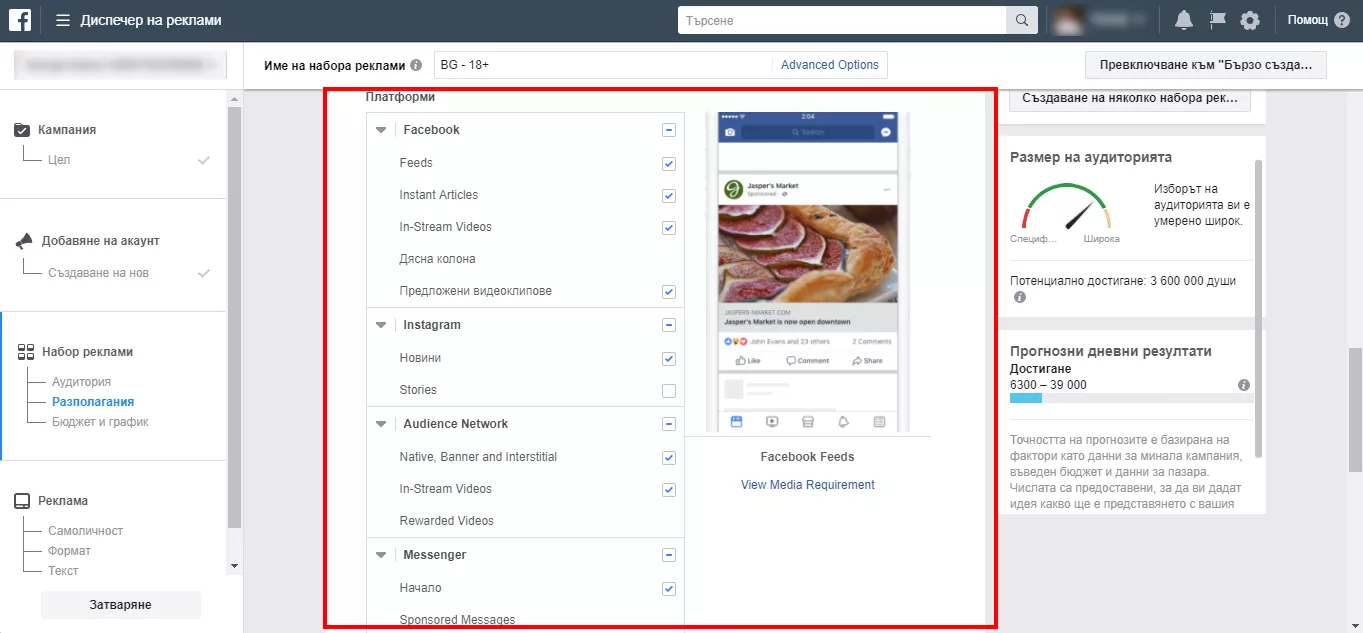
Task: Collapse the Audience Network section
Action: (381, 424)
